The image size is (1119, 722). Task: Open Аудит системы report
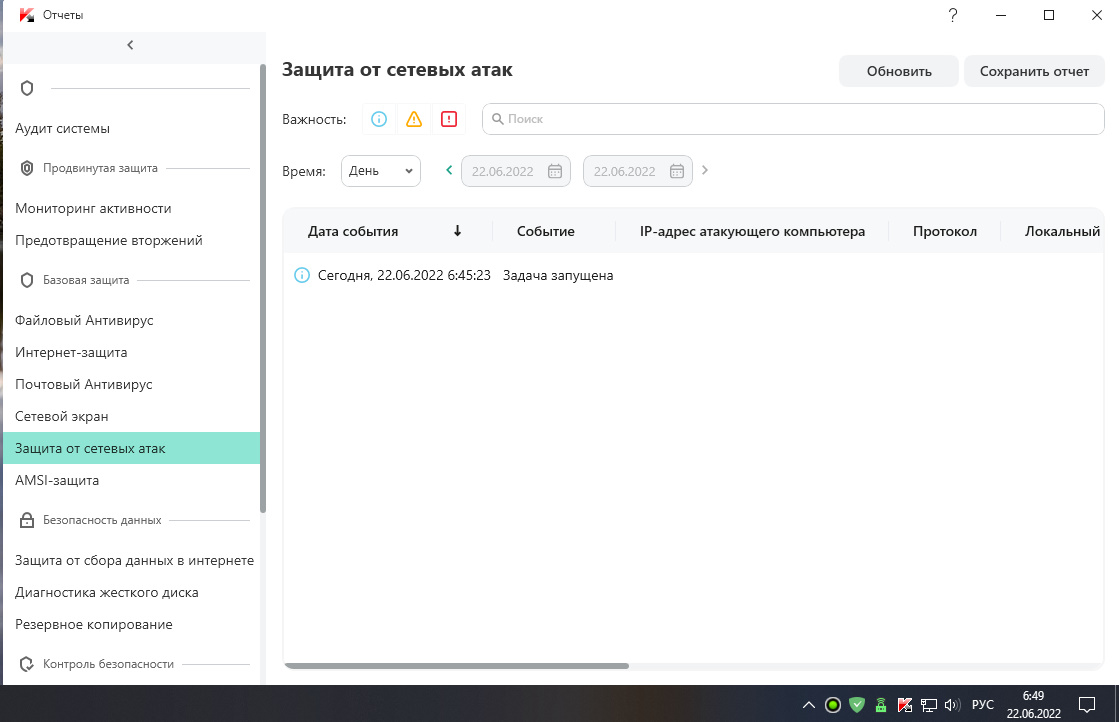coord(62,128)
